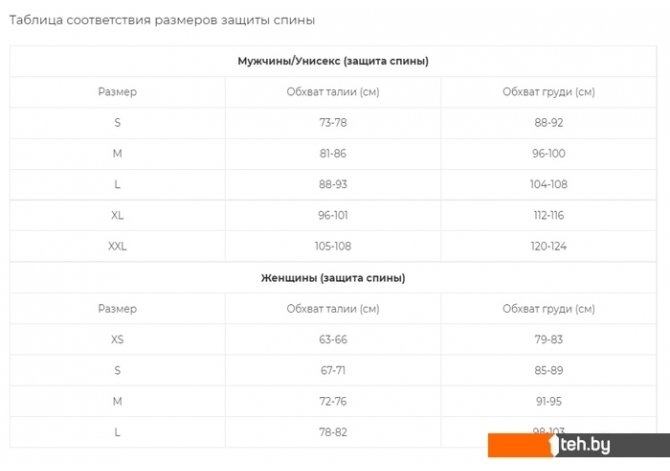Viewport: 670px width, 471px height.
Task: Click waist value 73-78
Action: (333, 123)
